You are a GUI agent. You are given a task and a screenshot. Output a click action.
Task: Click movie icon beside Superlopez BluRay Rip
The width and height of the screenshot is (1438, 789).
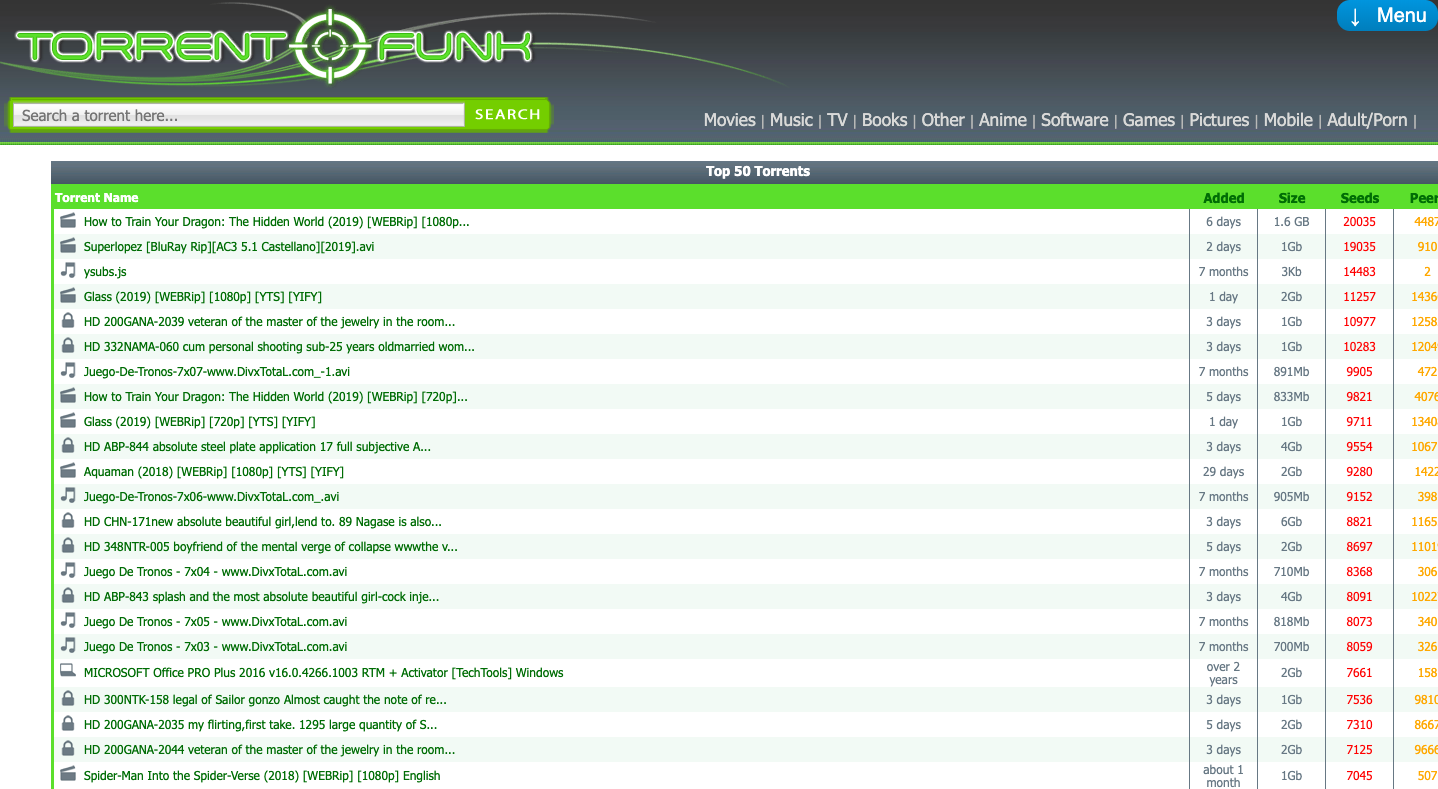[x=68, y=246]
